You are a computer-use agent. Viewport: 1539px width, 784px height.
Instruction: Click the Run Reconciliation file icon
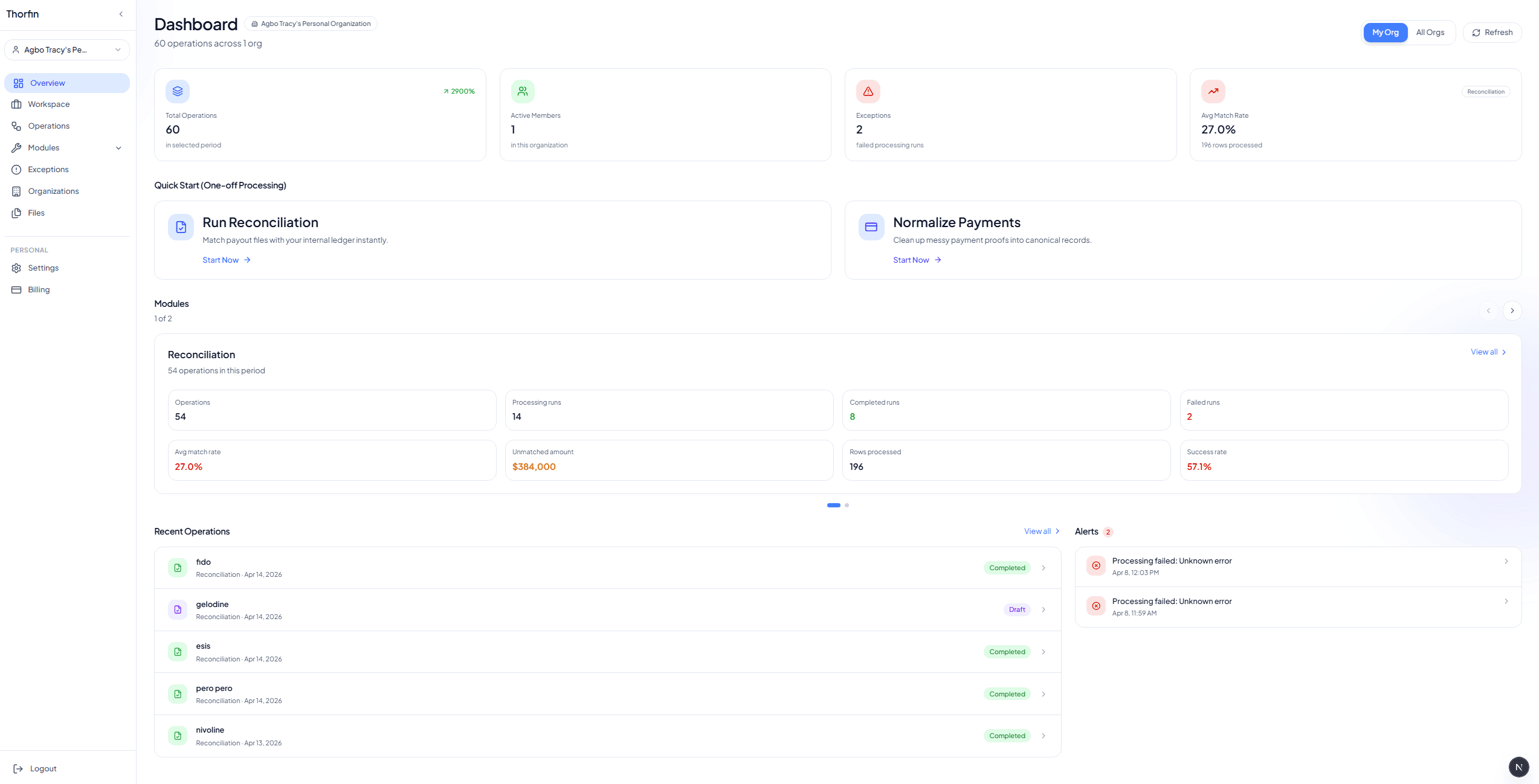tap(181, 227)
